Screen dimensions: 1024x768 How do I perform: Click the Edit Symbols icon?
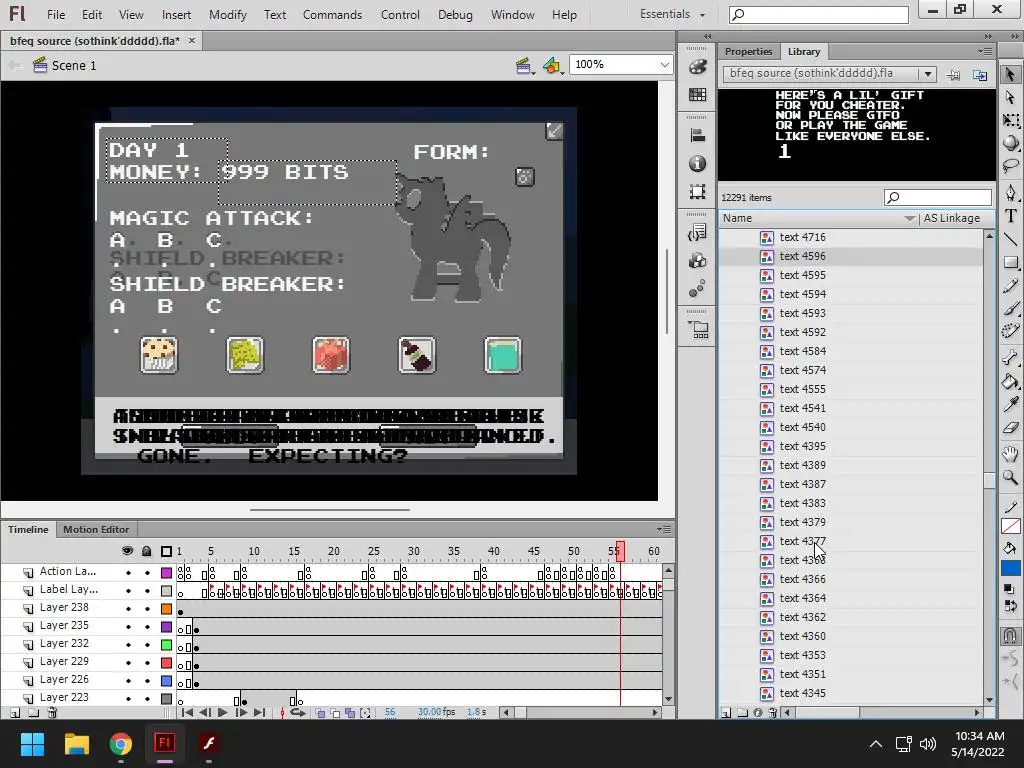pos(552,65)
